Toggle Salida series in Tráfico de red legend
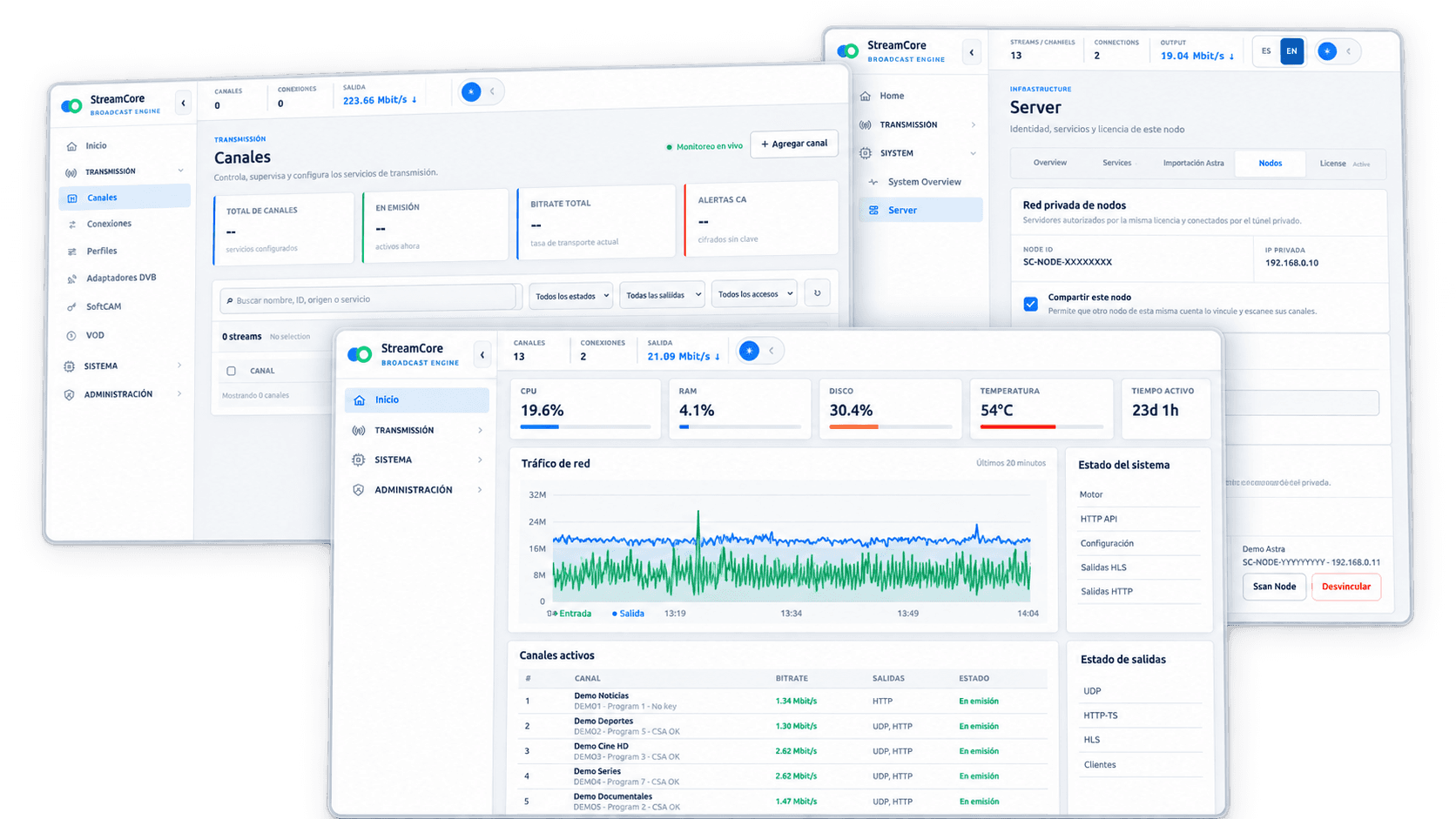This screenshot has width=1456, height=819. click(628, 614)
